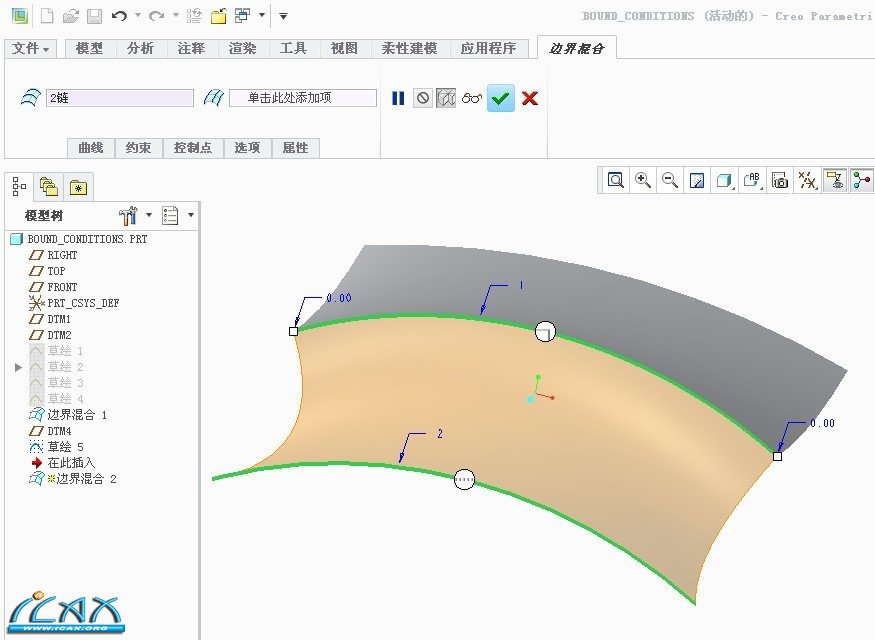Toggle the glasses verify preview mode
This screenshot has width=875, height=640.
pos(472,98)
